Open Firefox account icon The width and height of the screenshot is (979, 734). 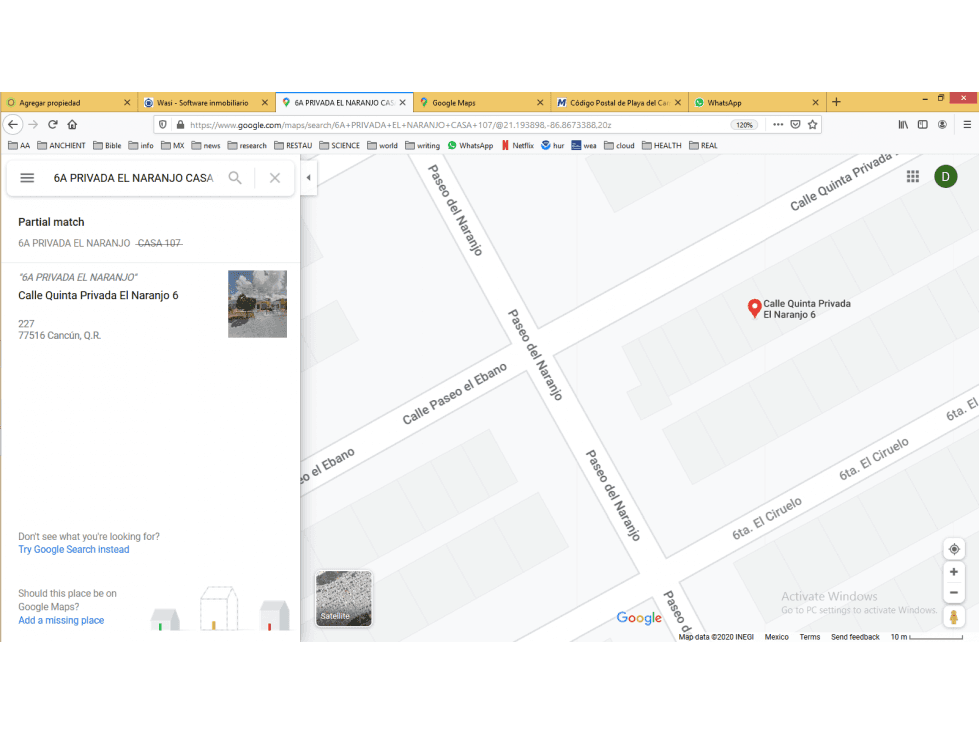tap(942, 124)
